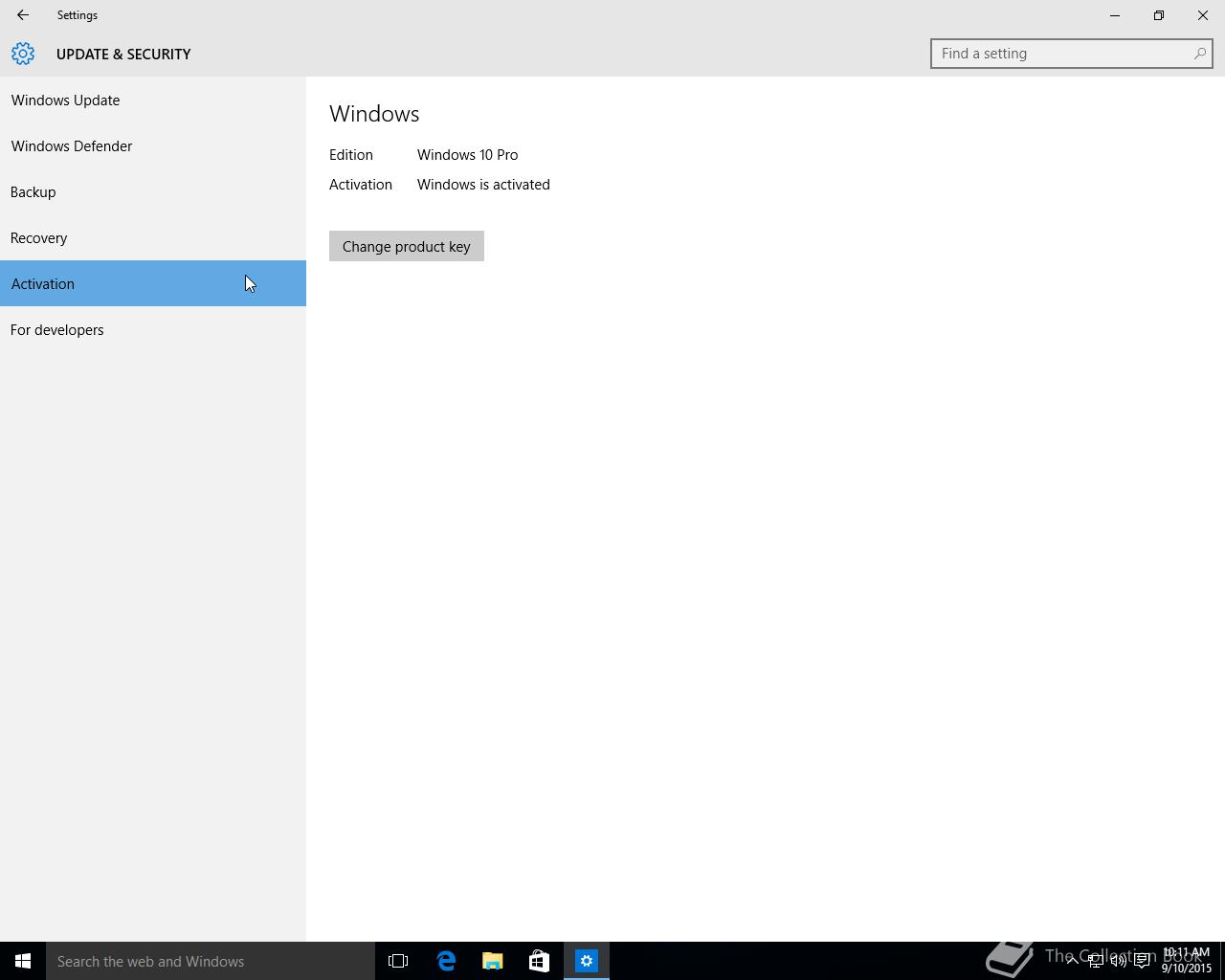Open the volume control tray icon
The image size is (1225, 980).
(1118, 961)
